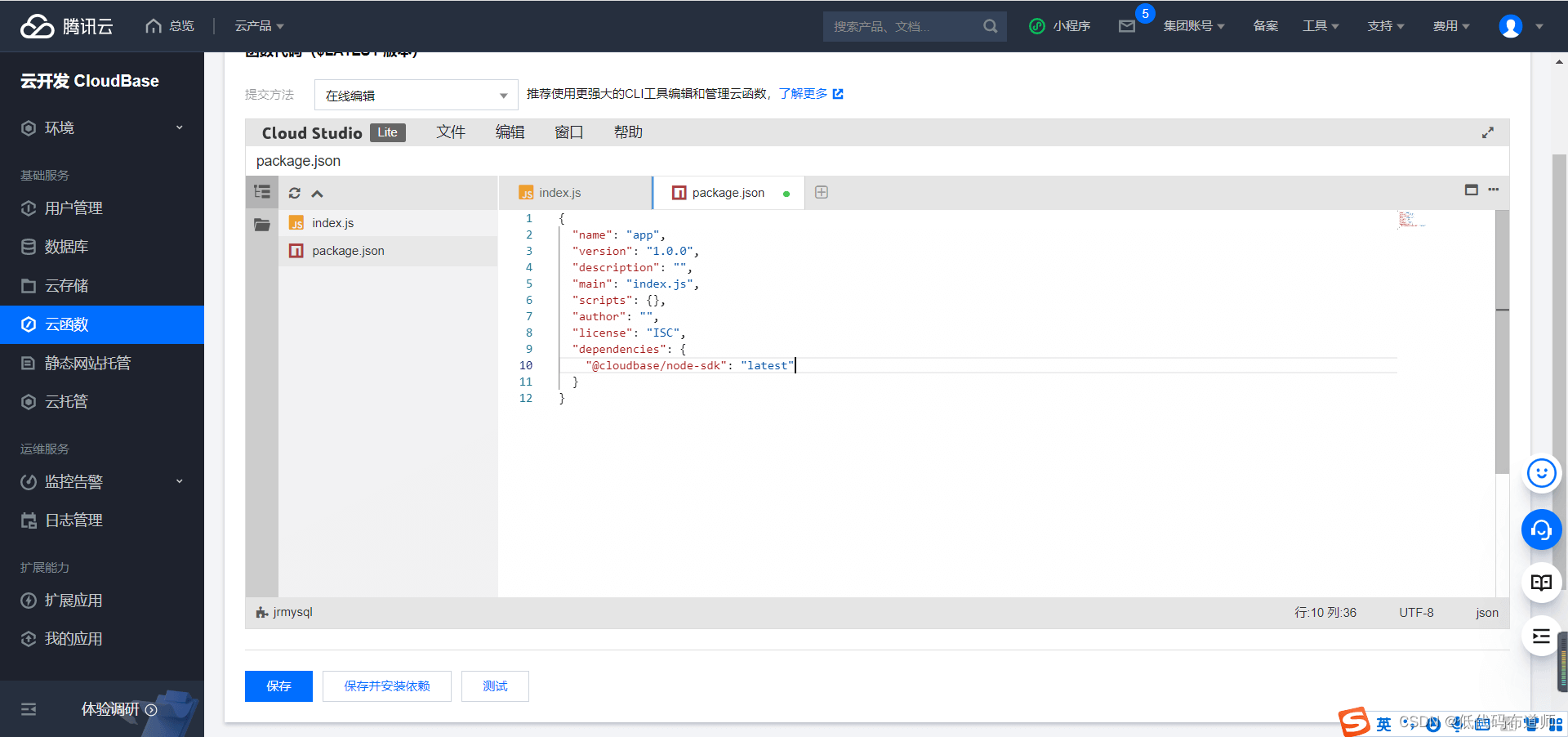Open 扩展应用 in the sidebar

[x=102, y=601]
